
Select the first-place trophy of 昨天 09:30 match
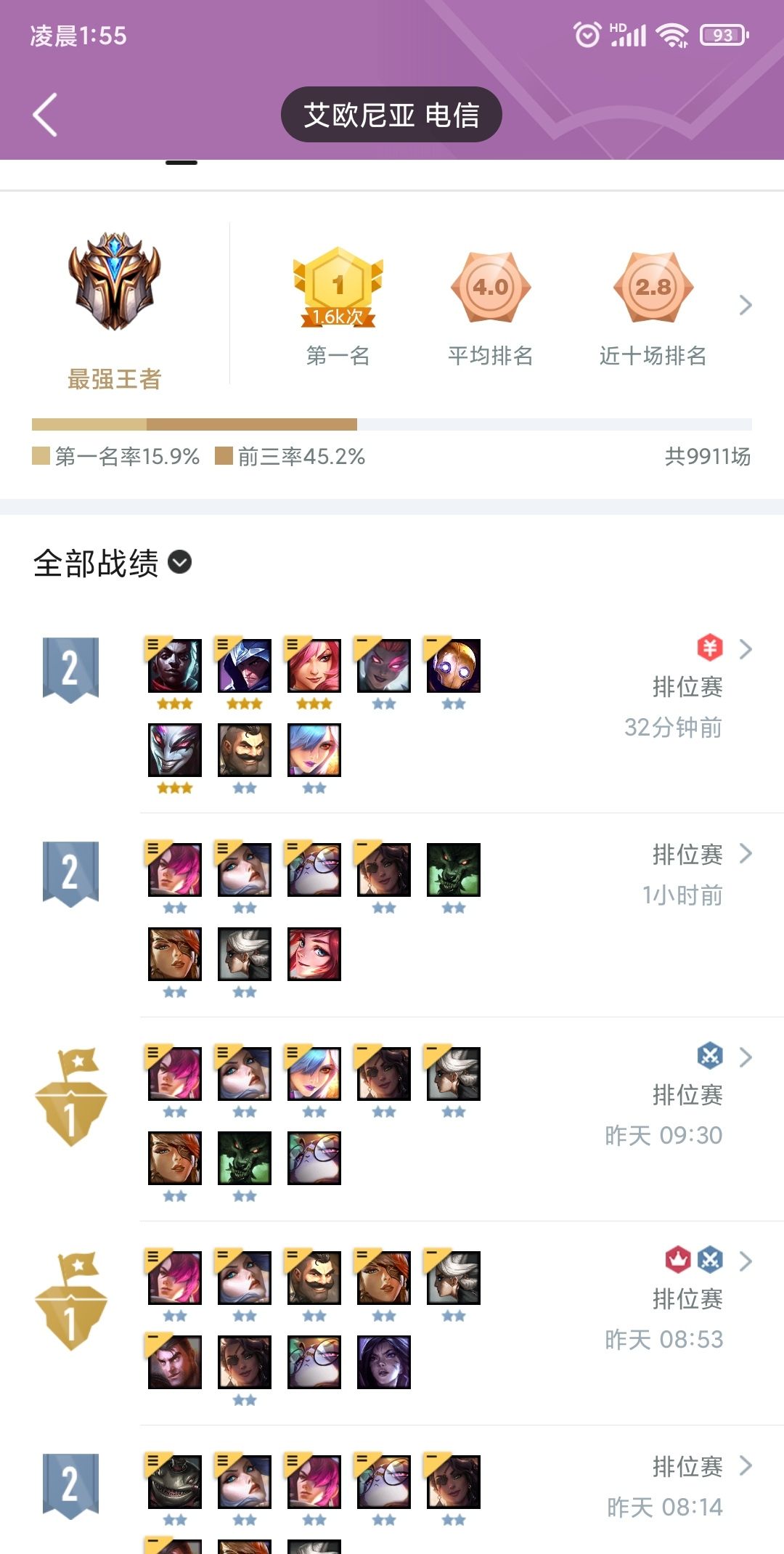click(71, 1097)
